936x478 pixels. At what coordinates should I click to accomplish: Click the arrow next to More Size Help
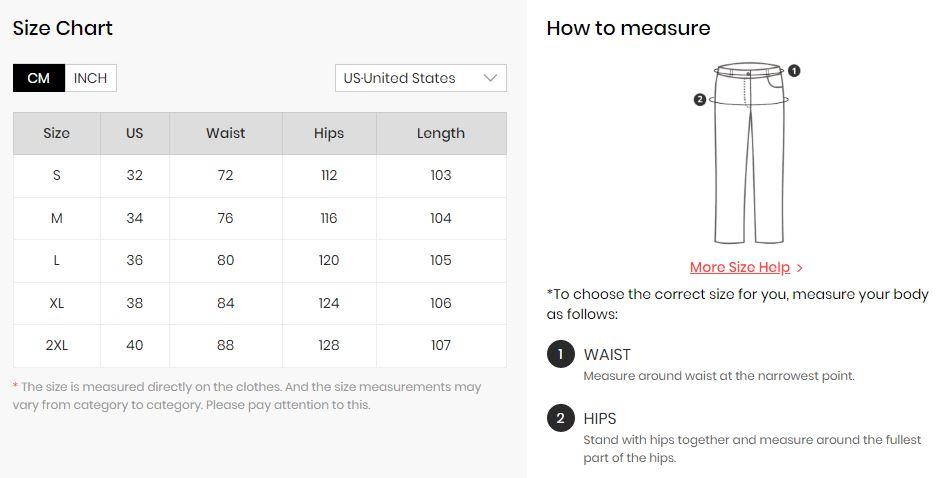(x=800, y=268)
